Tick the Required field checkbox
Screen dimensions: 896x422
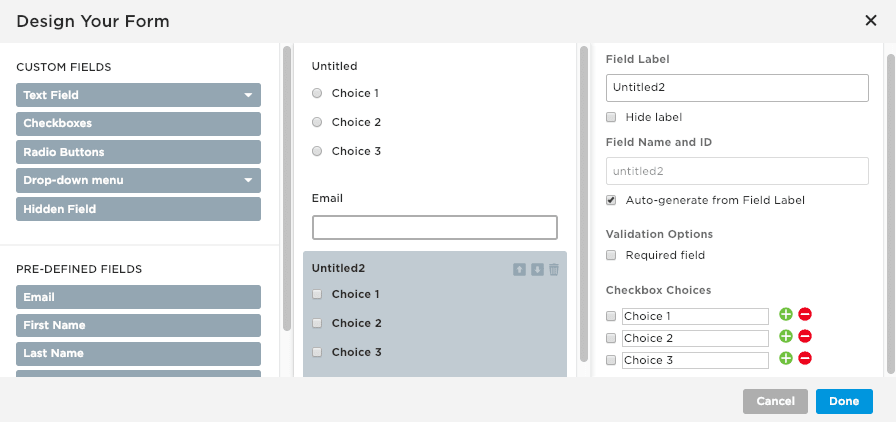pyautogui.click(x=612, y=255)
